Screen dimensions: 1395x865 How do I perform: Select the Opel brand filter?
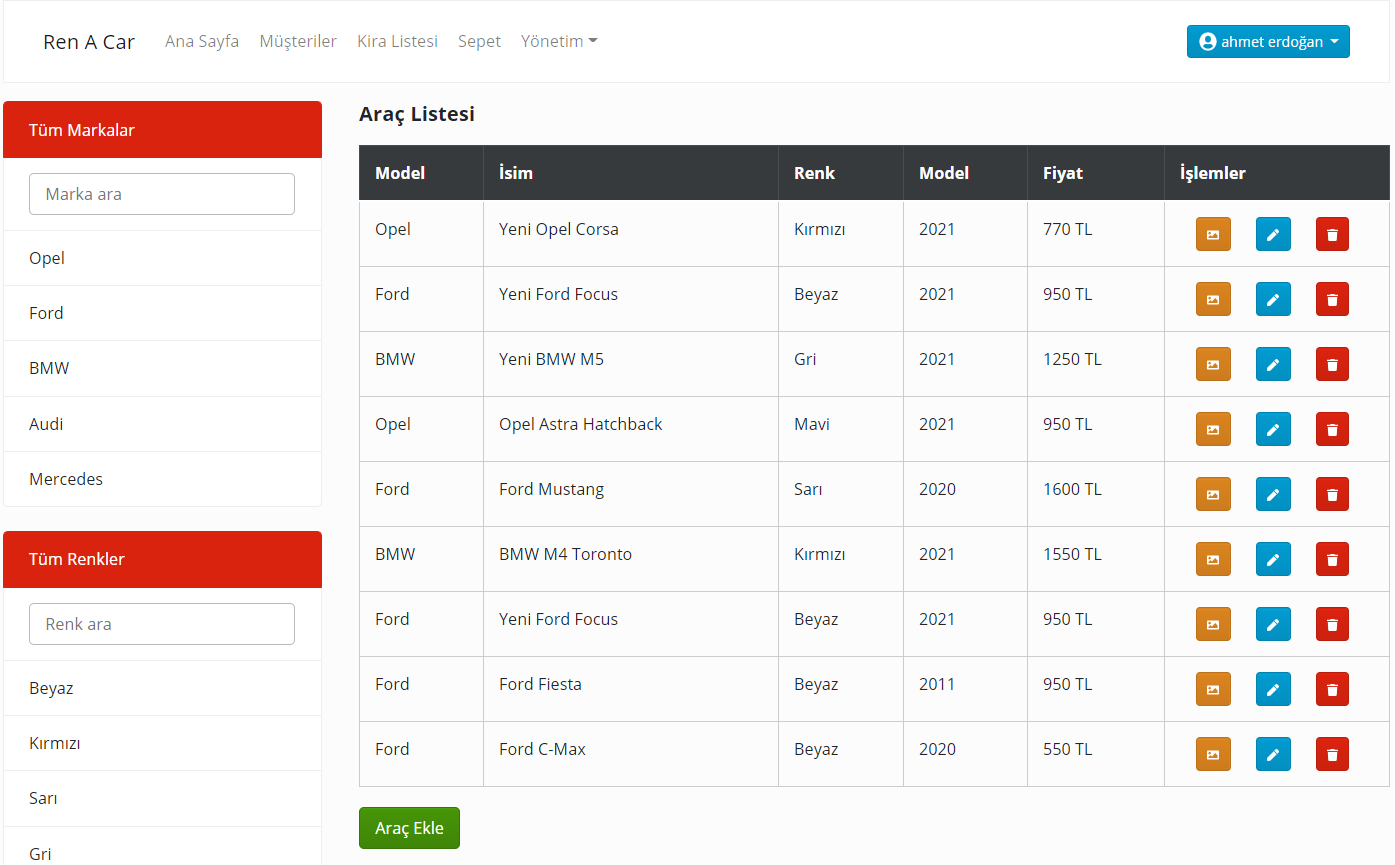pos(46,258)
